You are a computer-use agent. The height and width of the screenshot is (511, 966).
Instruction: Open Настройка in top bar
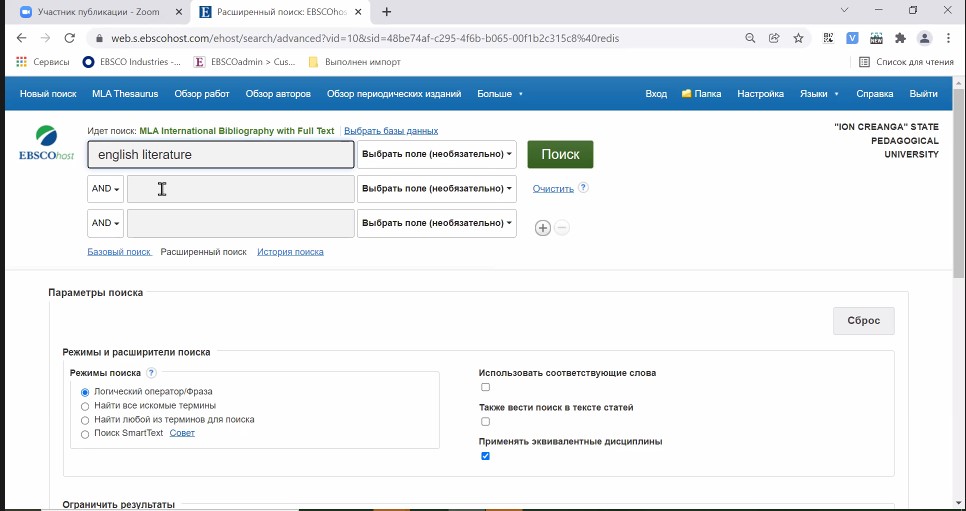[x=760, y=94]
